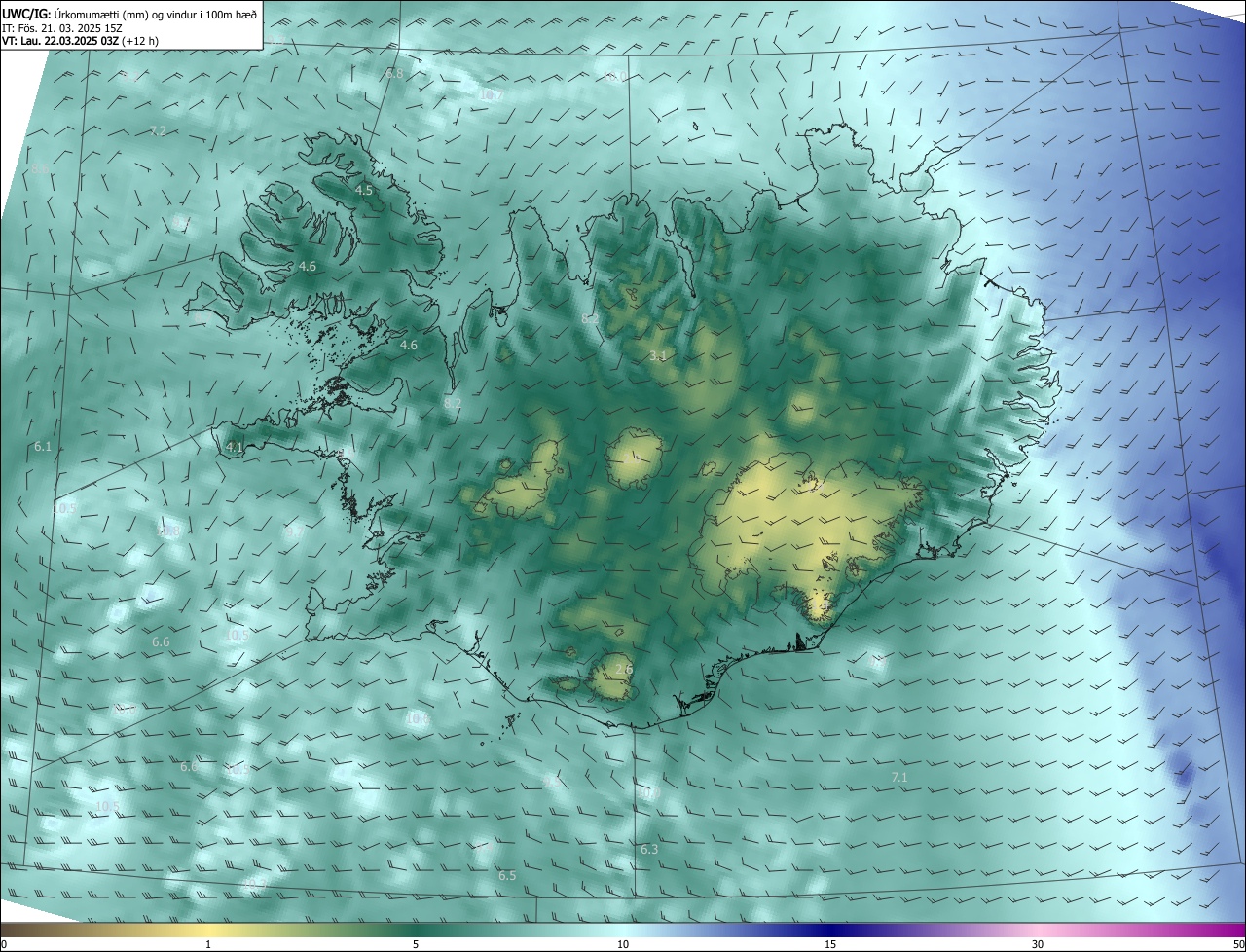The width and height of the screenshot is (1246, 952).
Task: Click the initial time line 'IT: Fös. 21. 03. 2025 15Z'
Action: click(60, 27)
